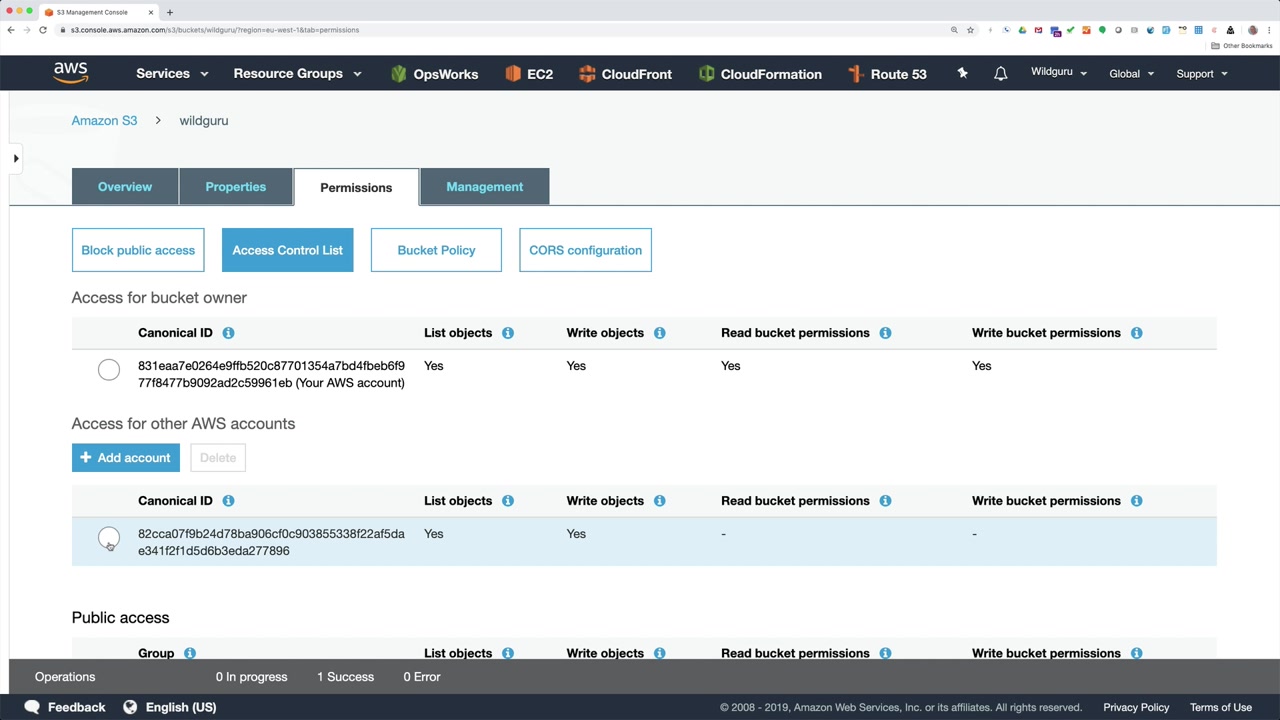Open the Other Bookmarks folder
The width and height of the screenshot is (1280, 720).
[x=1242, y=46]
